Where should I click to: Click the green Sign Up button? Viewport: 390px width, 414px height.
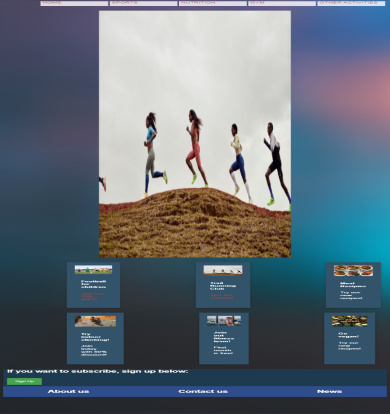coord(24,381)
